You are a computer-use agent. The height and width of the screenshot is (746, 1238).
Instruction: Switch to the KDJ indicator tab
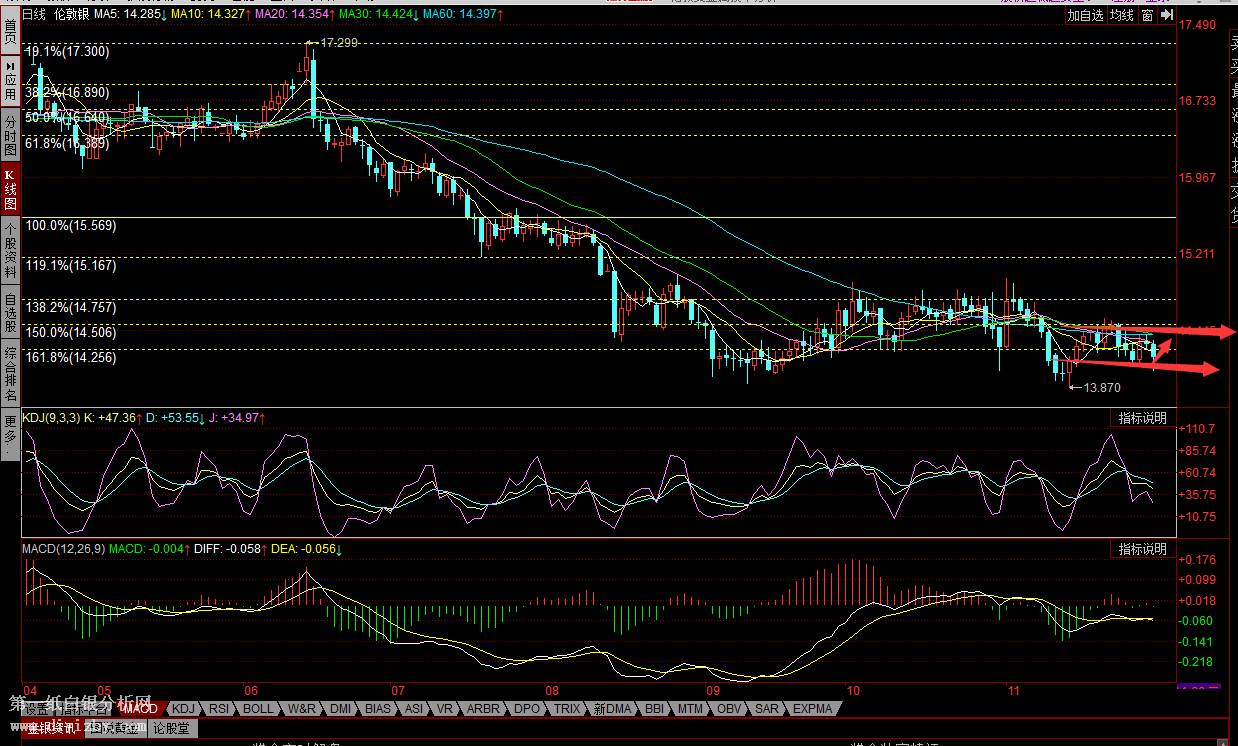click(x=185, y=708)
